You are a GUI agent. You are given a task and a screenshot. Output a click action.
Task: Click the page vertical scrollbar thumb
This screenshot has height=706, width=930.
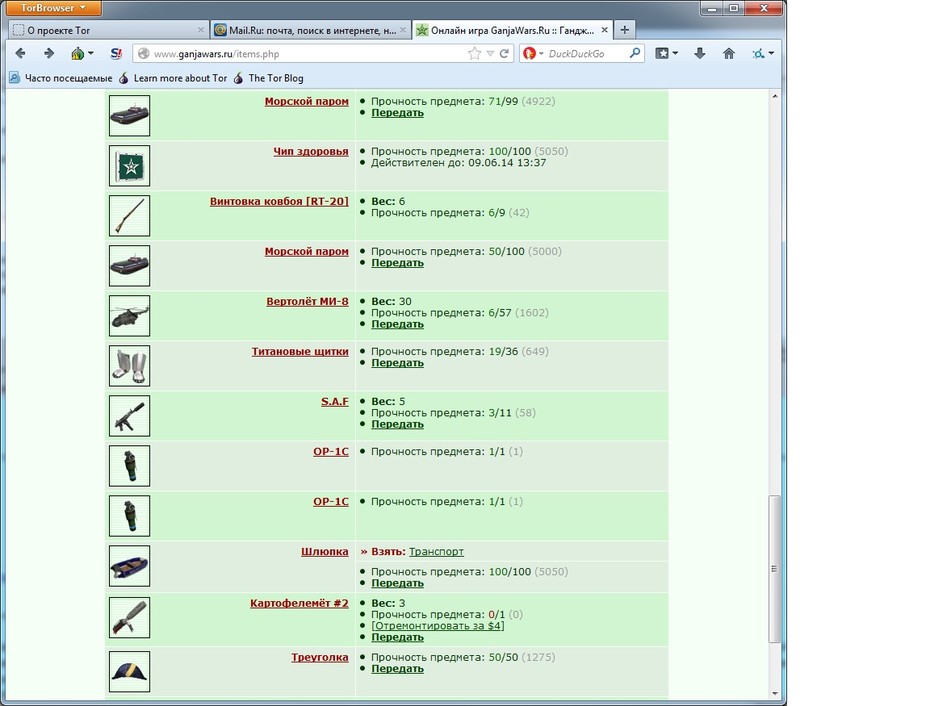pos(774,568)
